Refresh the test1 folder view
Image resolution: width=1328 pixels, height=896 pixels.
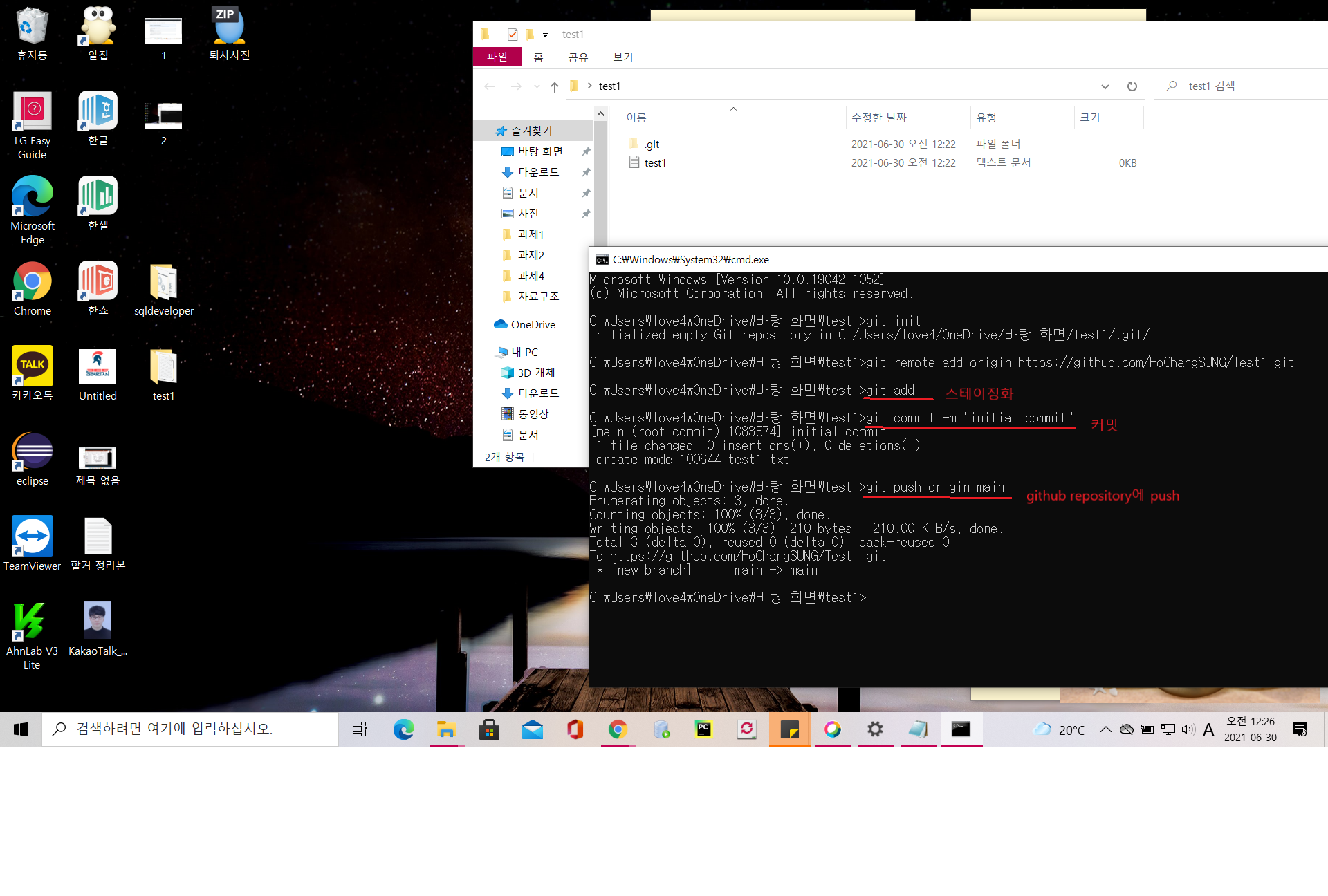[1132, 86]
